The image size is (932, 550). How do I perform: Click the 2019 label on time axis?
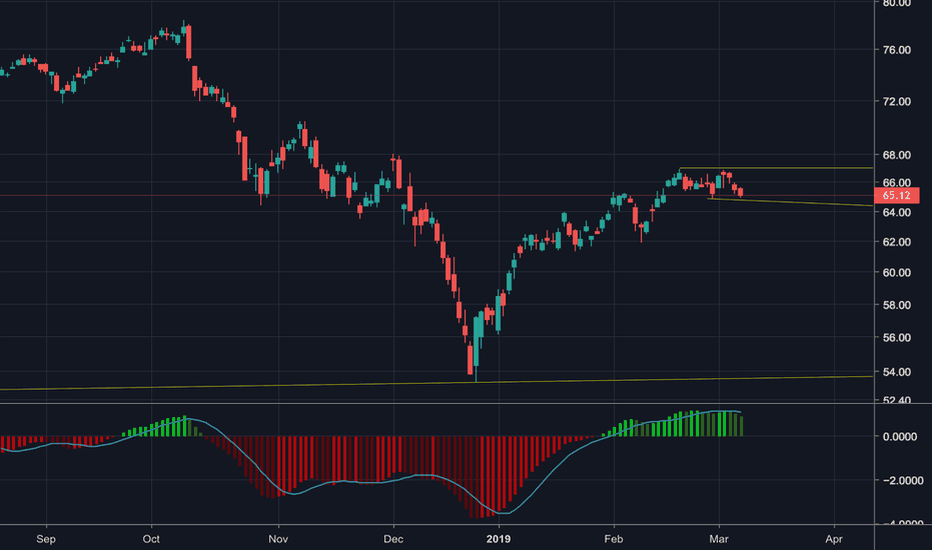click(x=498, y=539)
